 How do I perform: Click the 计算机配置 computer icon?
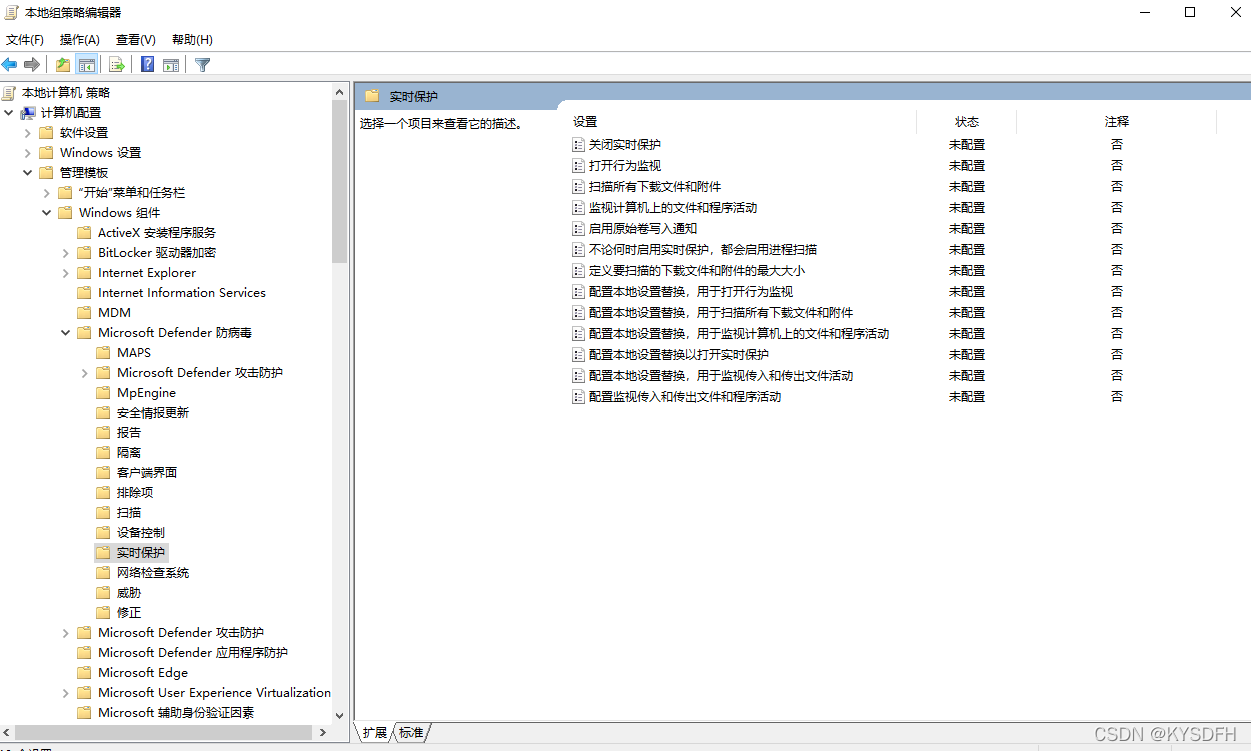(28, 113)
